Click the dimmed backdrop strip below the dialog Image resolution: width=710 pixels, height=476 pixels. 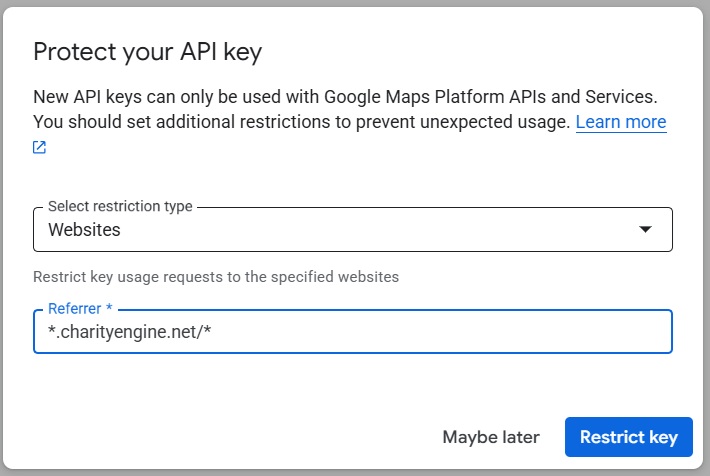[355, 472]
